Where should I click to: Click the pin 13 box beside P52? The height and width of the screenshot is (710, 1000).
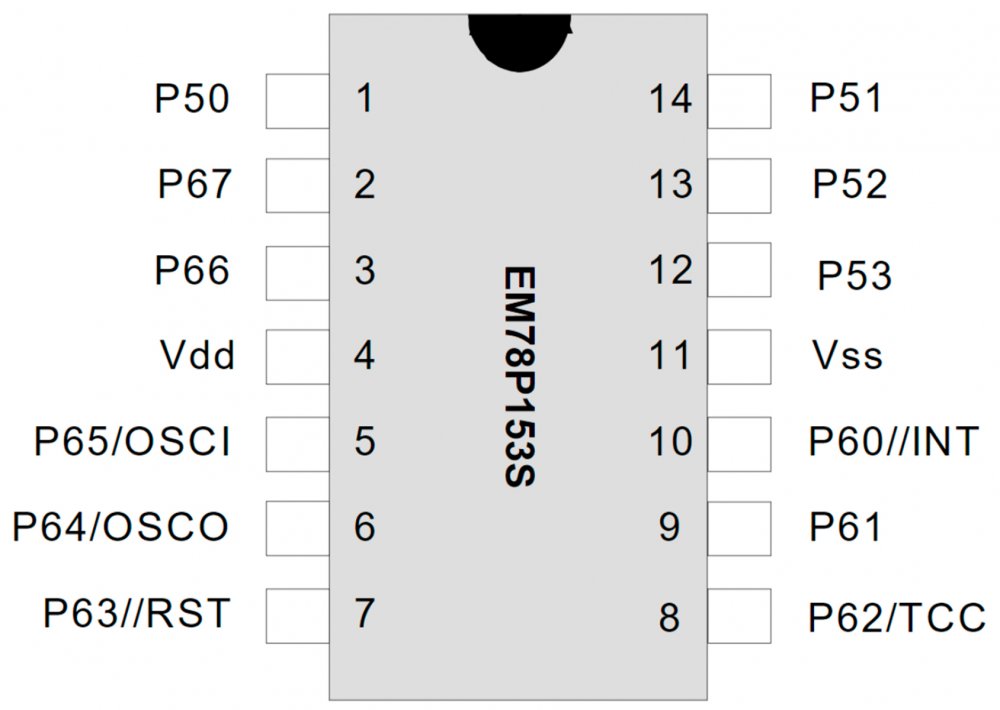pos(739,187)
